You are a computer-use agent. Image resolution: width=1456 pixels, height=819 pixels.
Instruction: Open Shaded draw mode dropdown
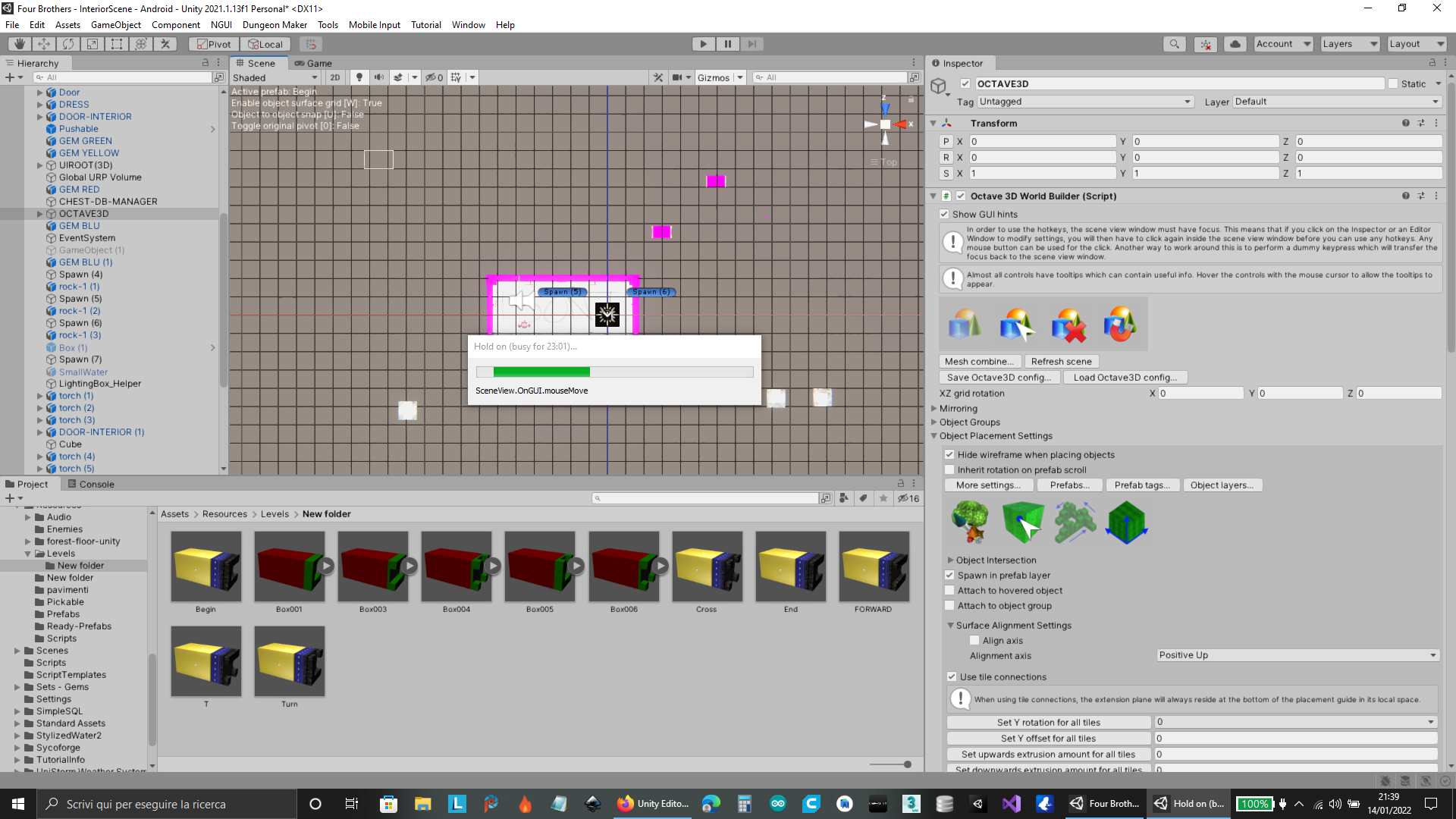pos(275,77)
